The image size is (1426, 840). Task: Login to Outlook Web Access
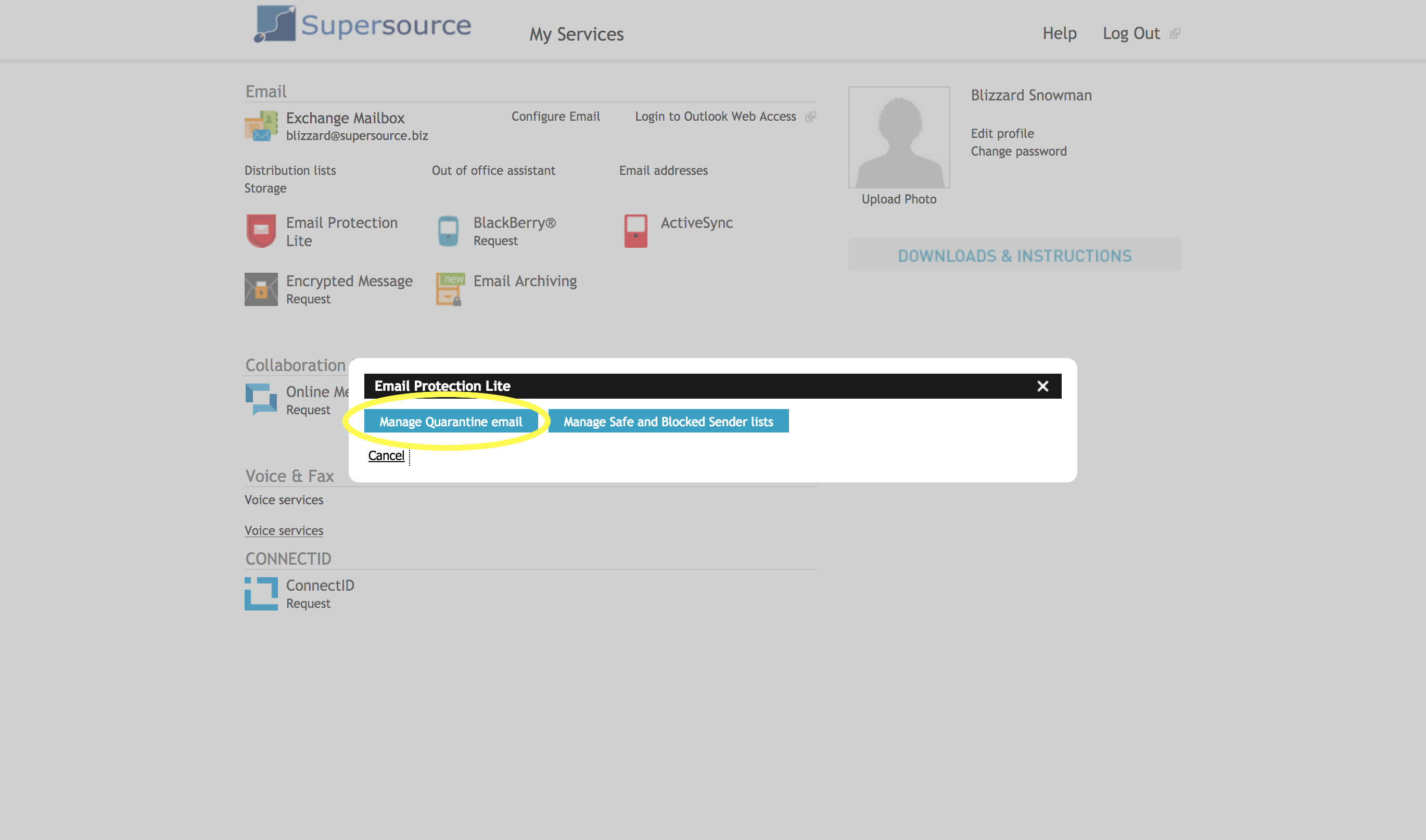(715, 117)
